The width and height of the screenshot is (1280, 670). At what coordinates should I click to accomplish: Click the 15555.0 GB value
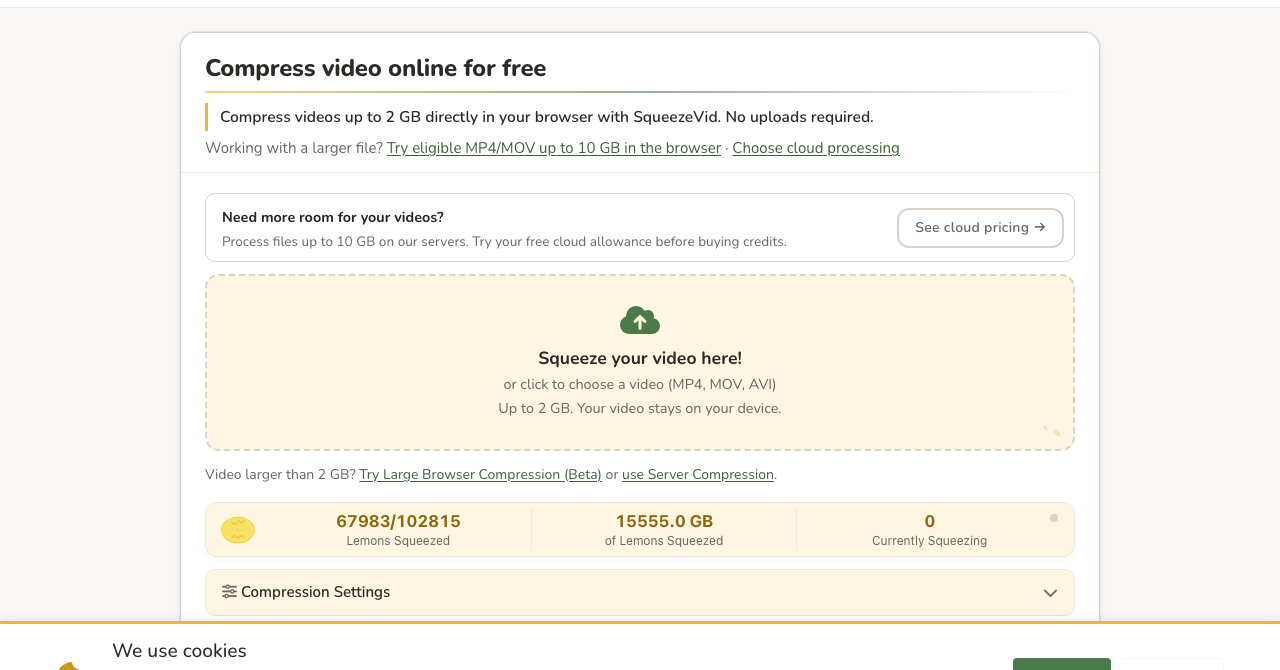(664, 521)
